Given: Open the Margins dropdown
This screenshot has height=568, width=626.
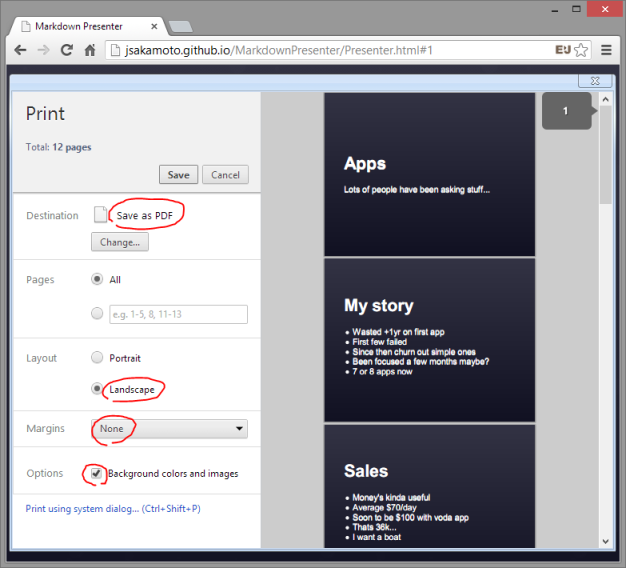Looking at the screenshot, I should pos(169,429).
